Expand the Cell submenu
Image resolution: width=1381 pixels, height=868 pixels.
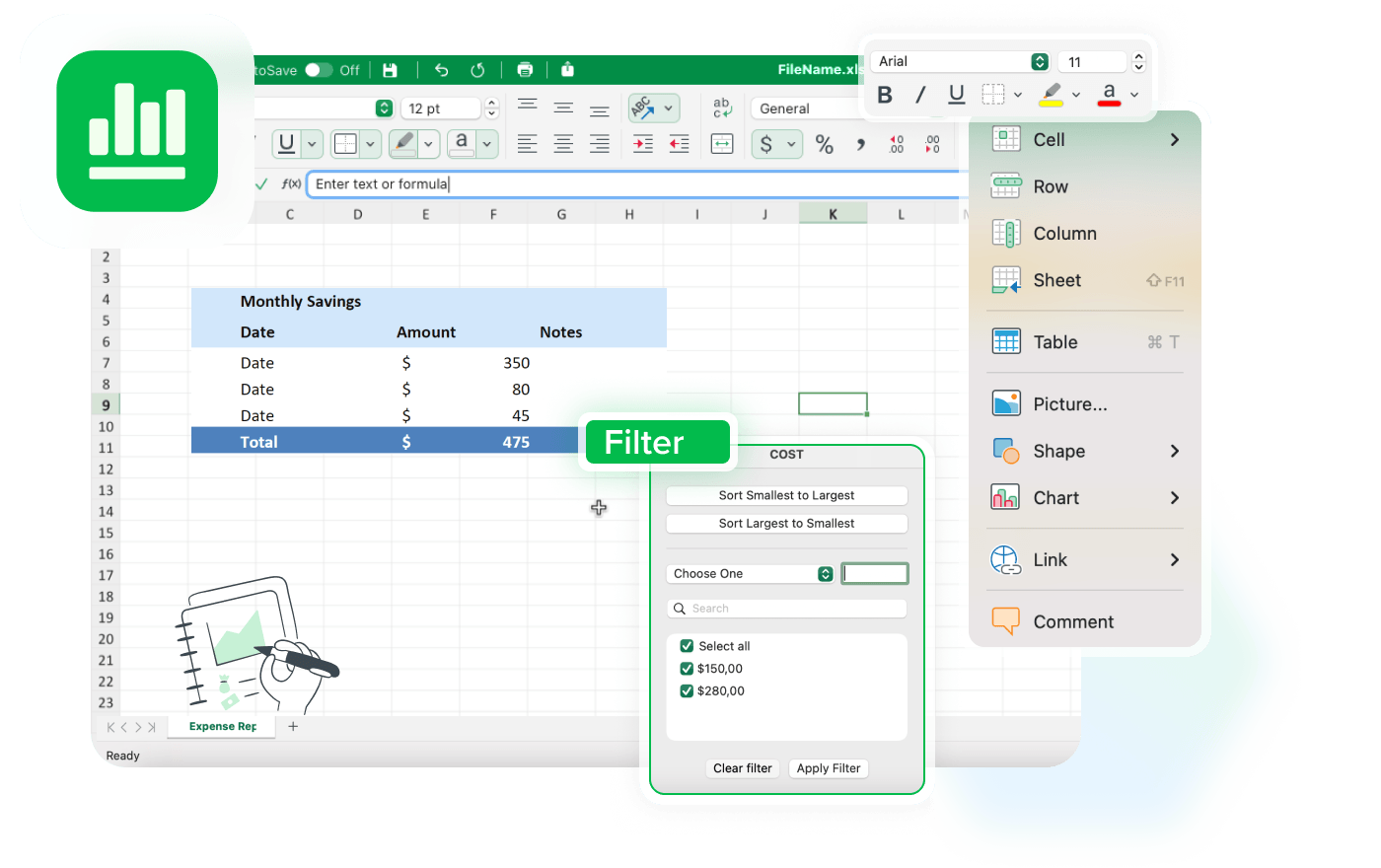click(x=1085, y=140)
